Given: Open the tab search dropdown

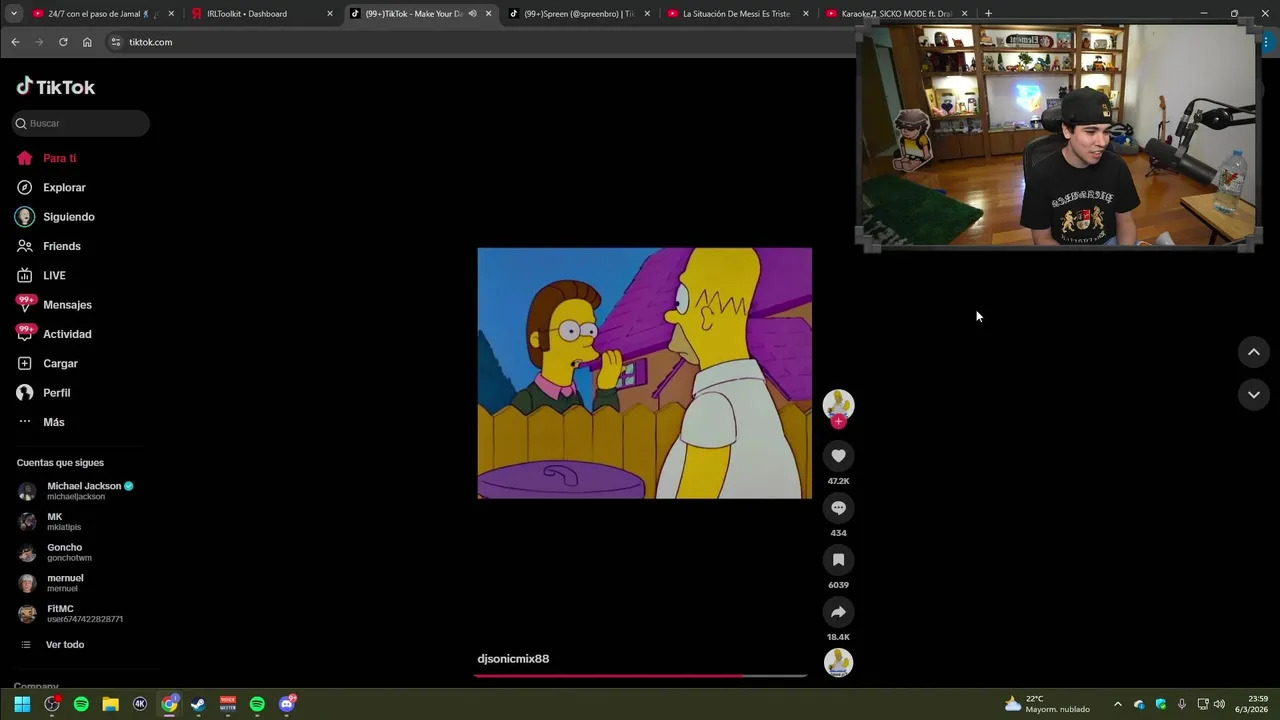Looking at the screenshot, I should pos(14,14).
